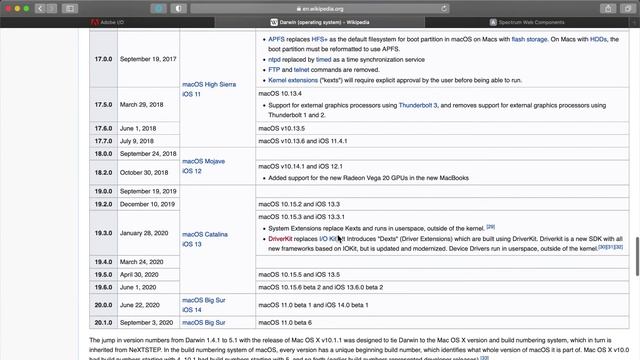This screenshot has width=640, height=360.
Task: Click the half-shaded shield extension icon
Action: click(x=178, y=8)
